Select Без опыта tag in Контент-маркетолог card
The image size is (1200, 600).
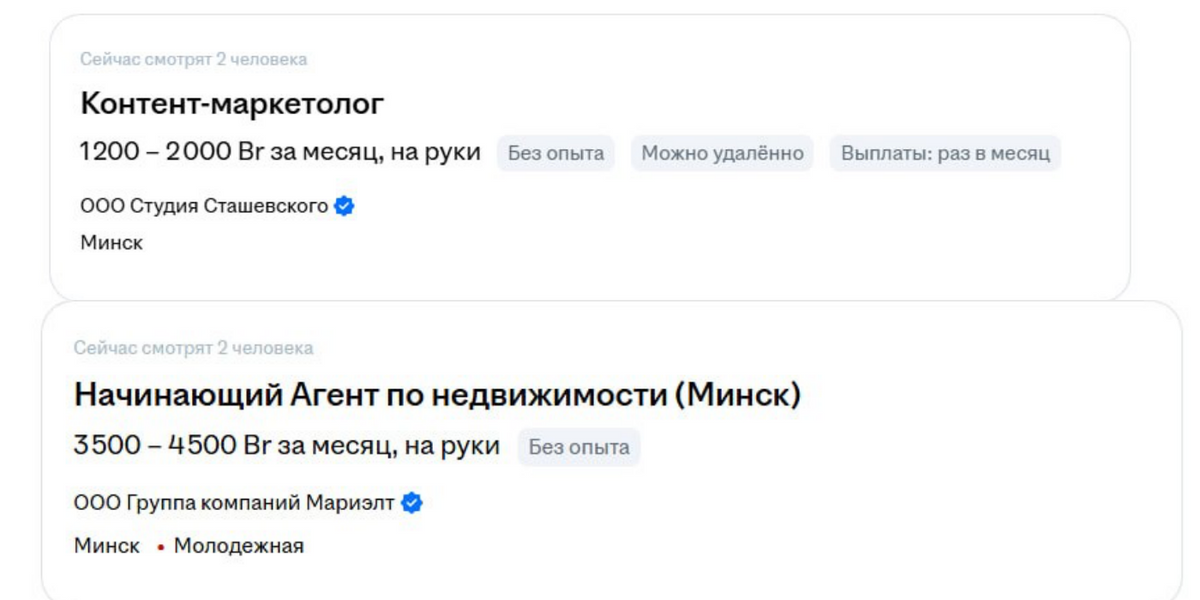(x=555, y=154)
